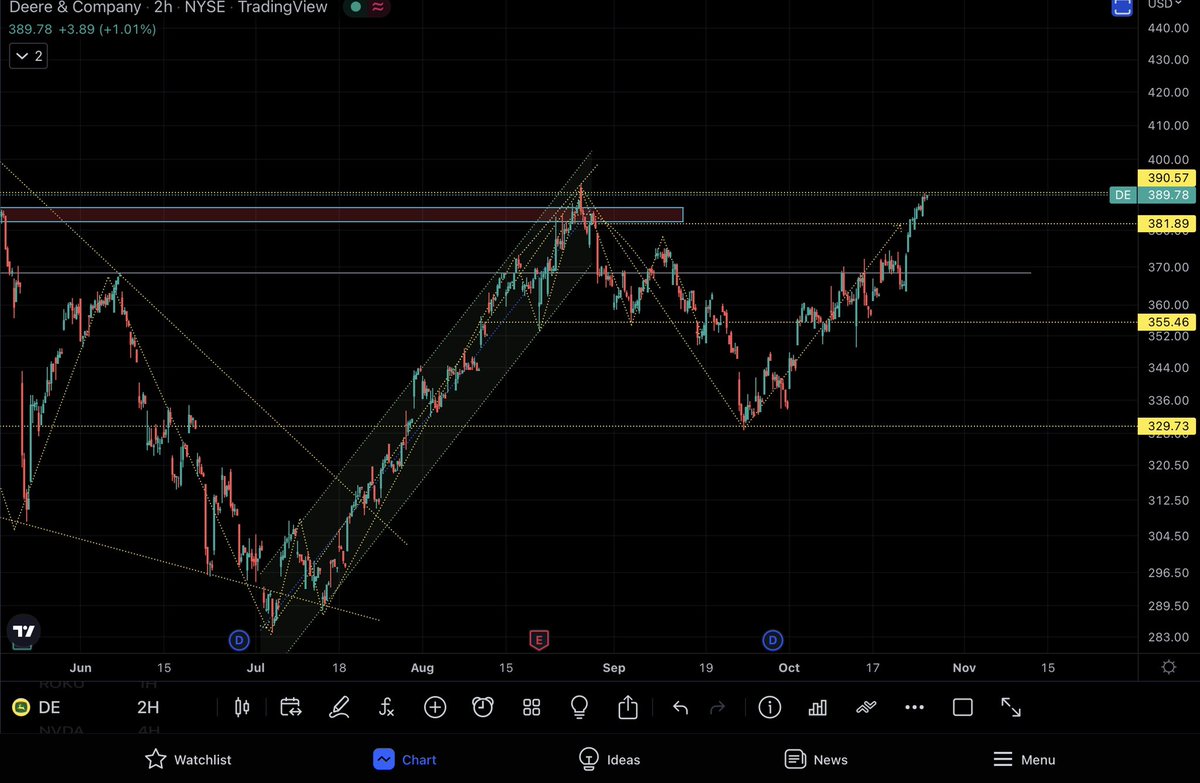
Task: Tap the Sep label on the time axis
Action: (x=613, y=667)
